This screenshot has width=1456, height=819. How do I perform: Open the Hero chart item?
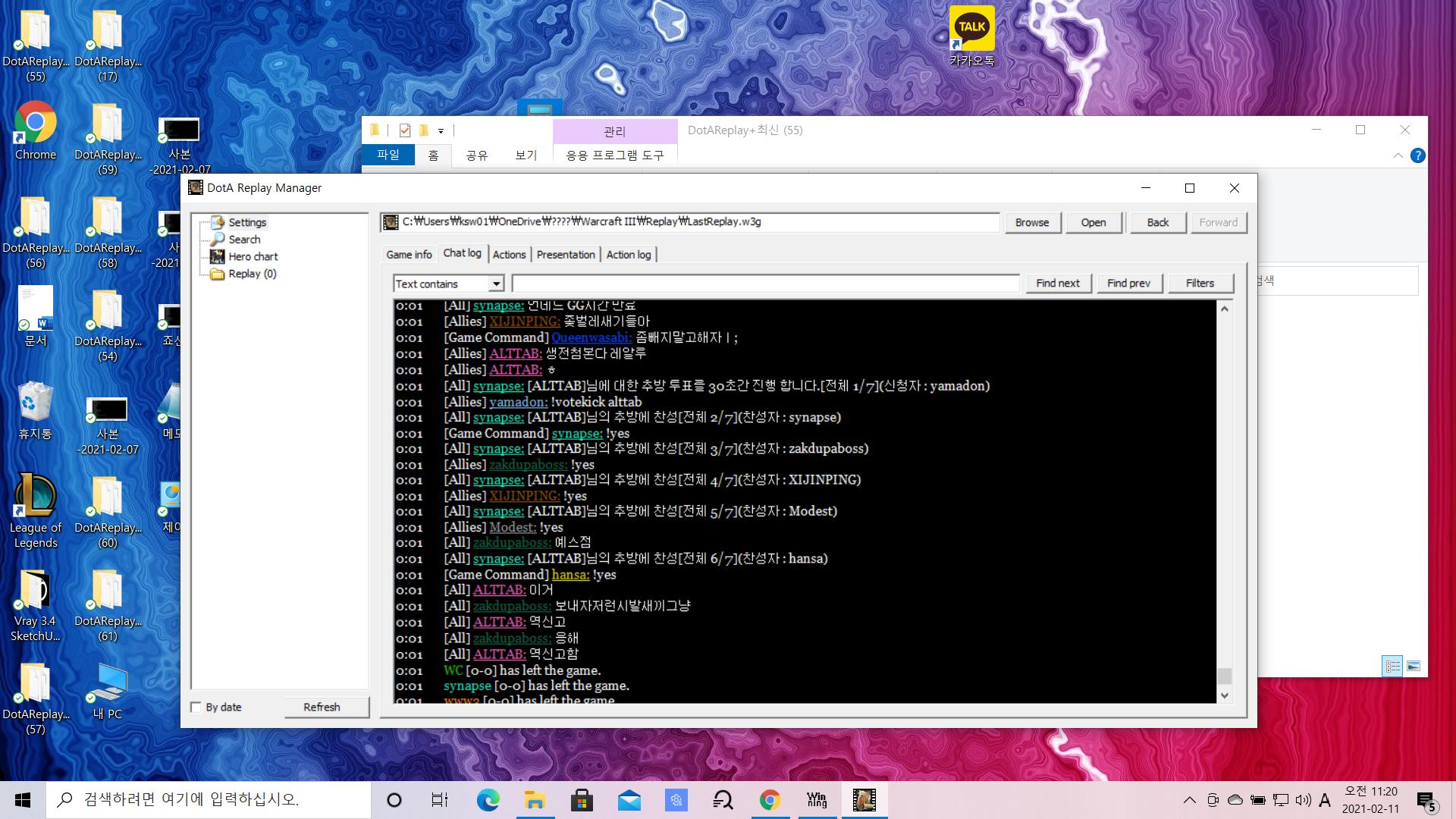tap(253, 256)
